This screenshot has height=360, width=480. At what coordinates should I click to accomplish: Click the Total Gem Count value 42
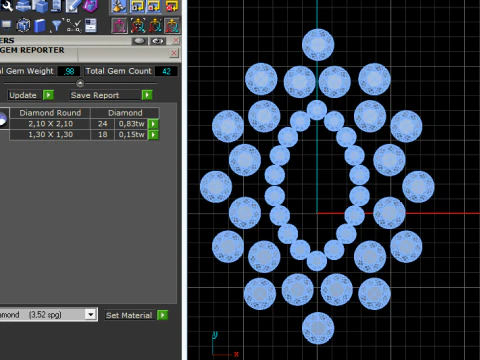pyautogui.click(x=166, y=71)
